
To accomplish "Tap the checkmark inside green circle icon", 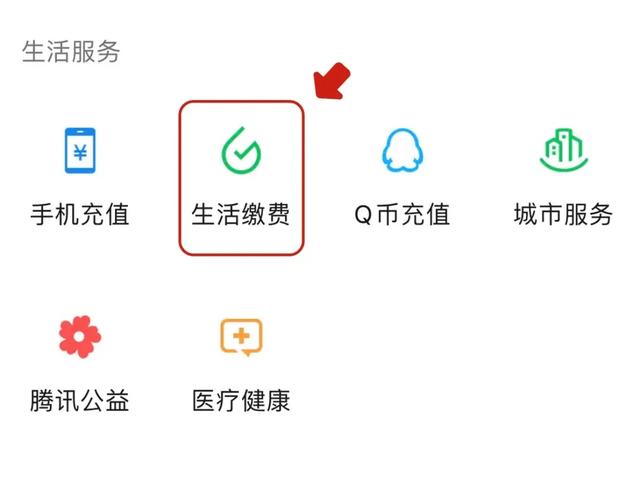I will click(241, 153).
